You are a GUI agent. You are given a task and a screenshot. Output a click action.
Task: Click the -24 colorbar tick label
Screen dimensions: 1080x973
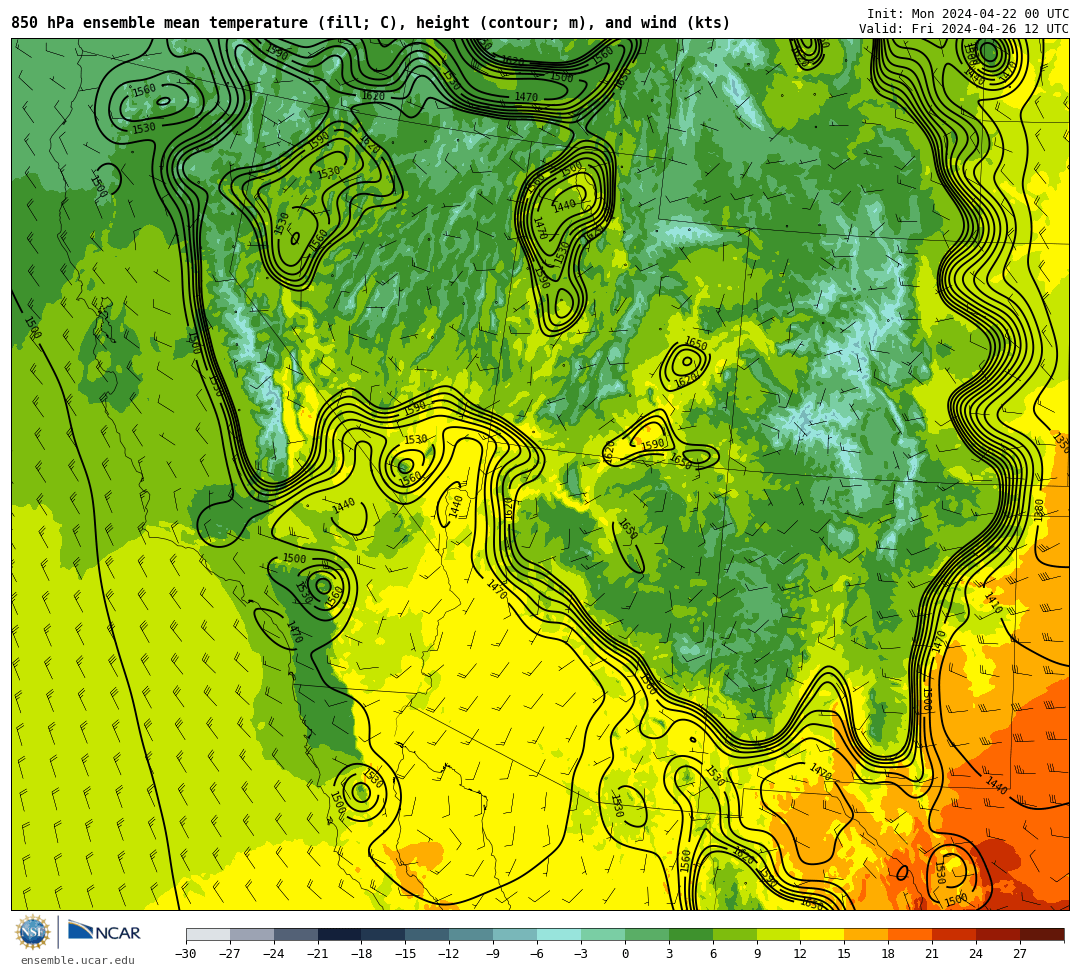point(274,954)
